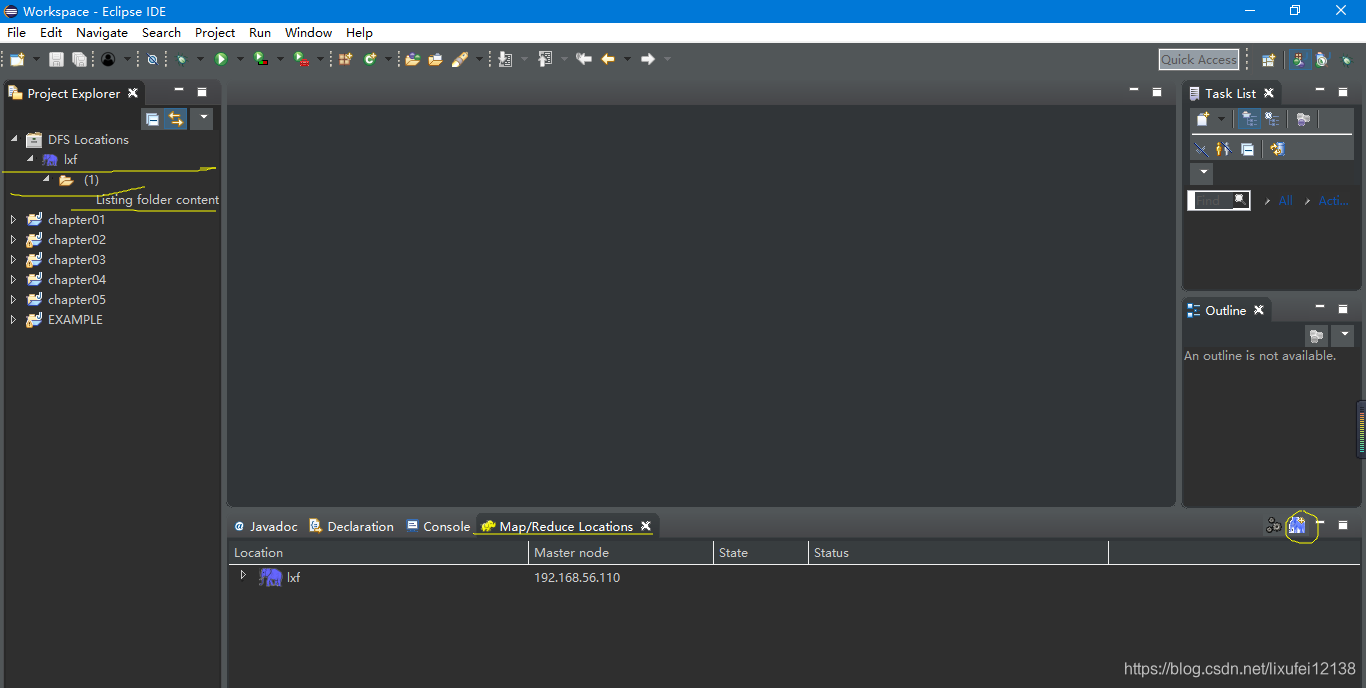
Task: Toggle Link with Editor in Project Explorer
Action: (x=176, y=119)
